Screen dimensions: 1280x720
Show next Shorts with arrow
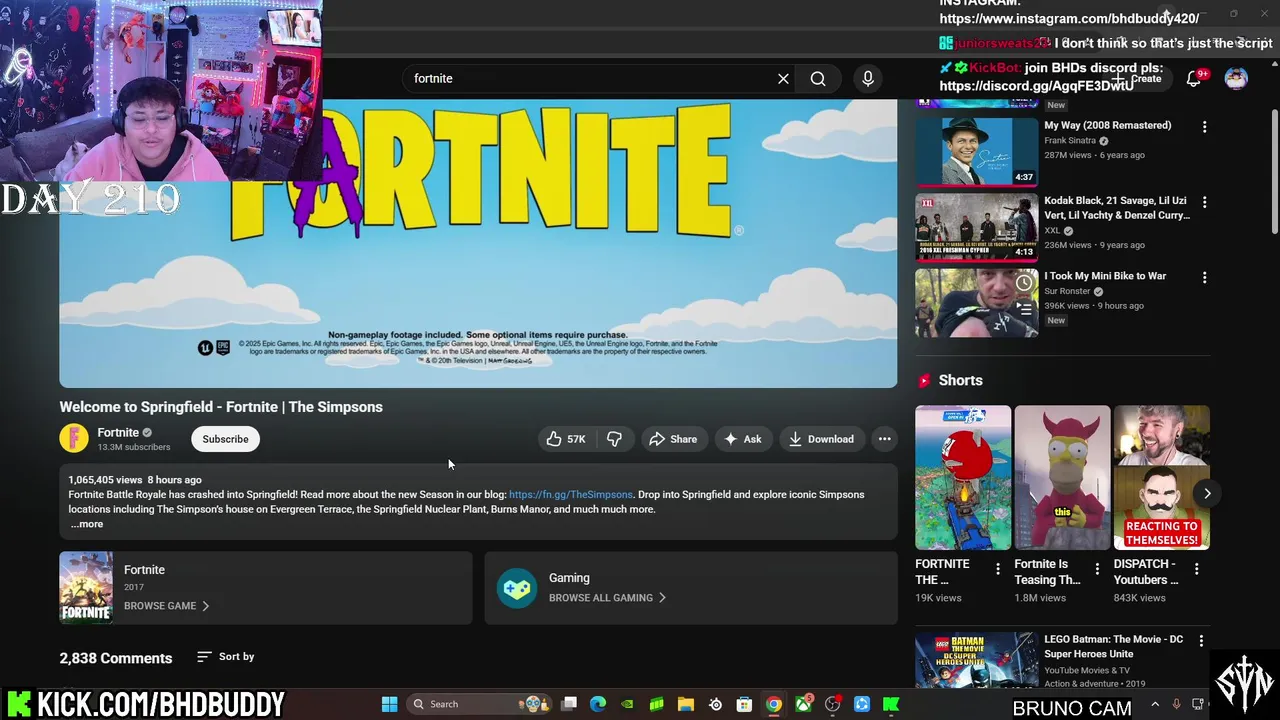(1207, 493)
